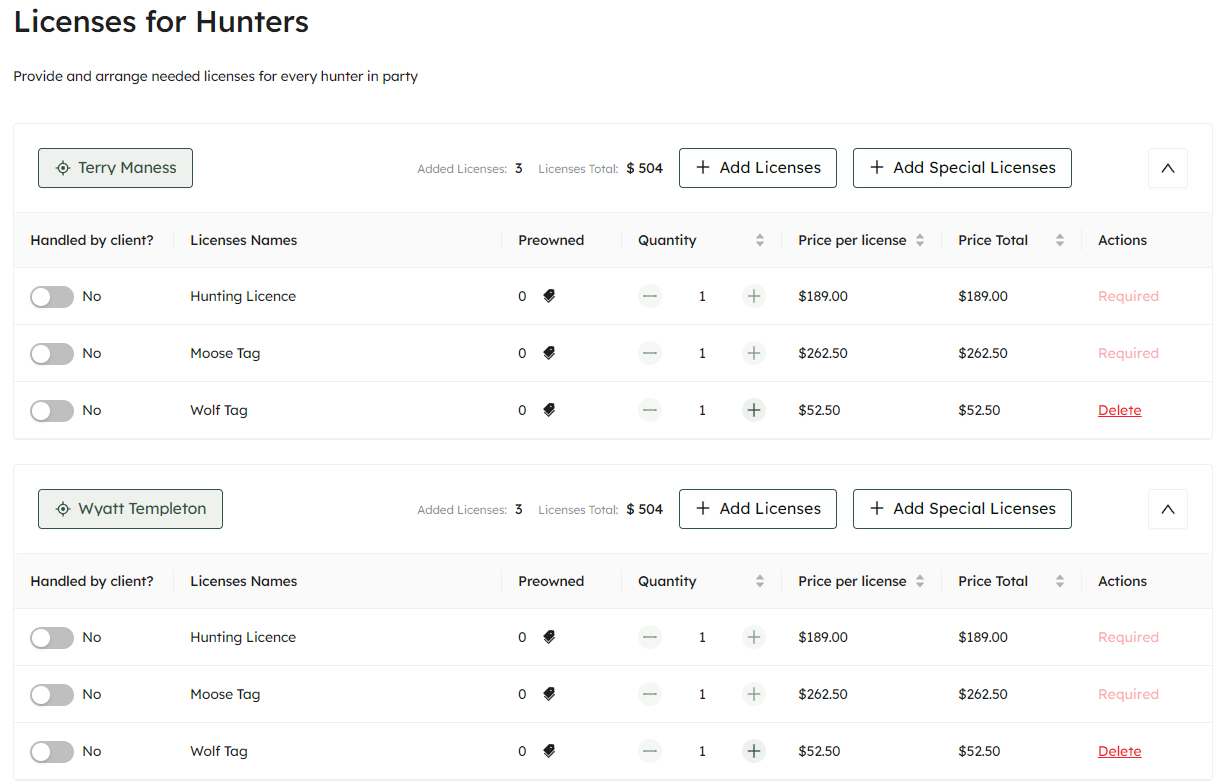Click preowned tag icon for Wyatt's Moose Tag
Screen dimensions: 1216x782
point(549,694)
